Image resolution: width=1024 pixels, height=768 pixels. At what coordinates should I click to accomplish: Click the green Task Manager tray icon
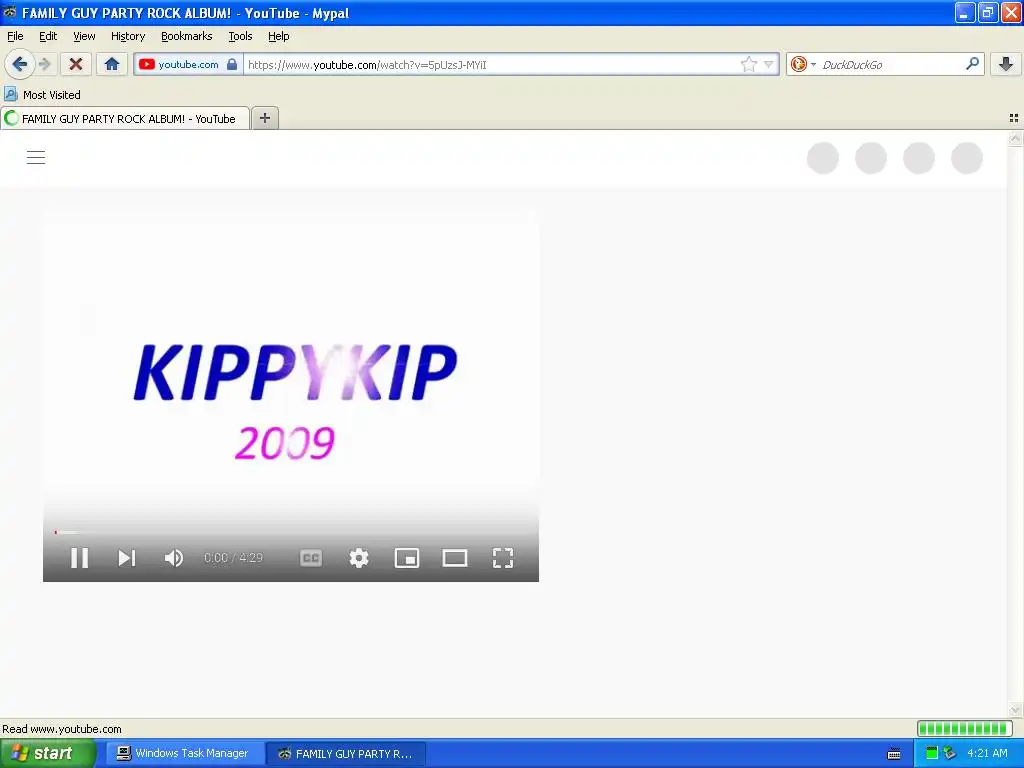point(932,753)
